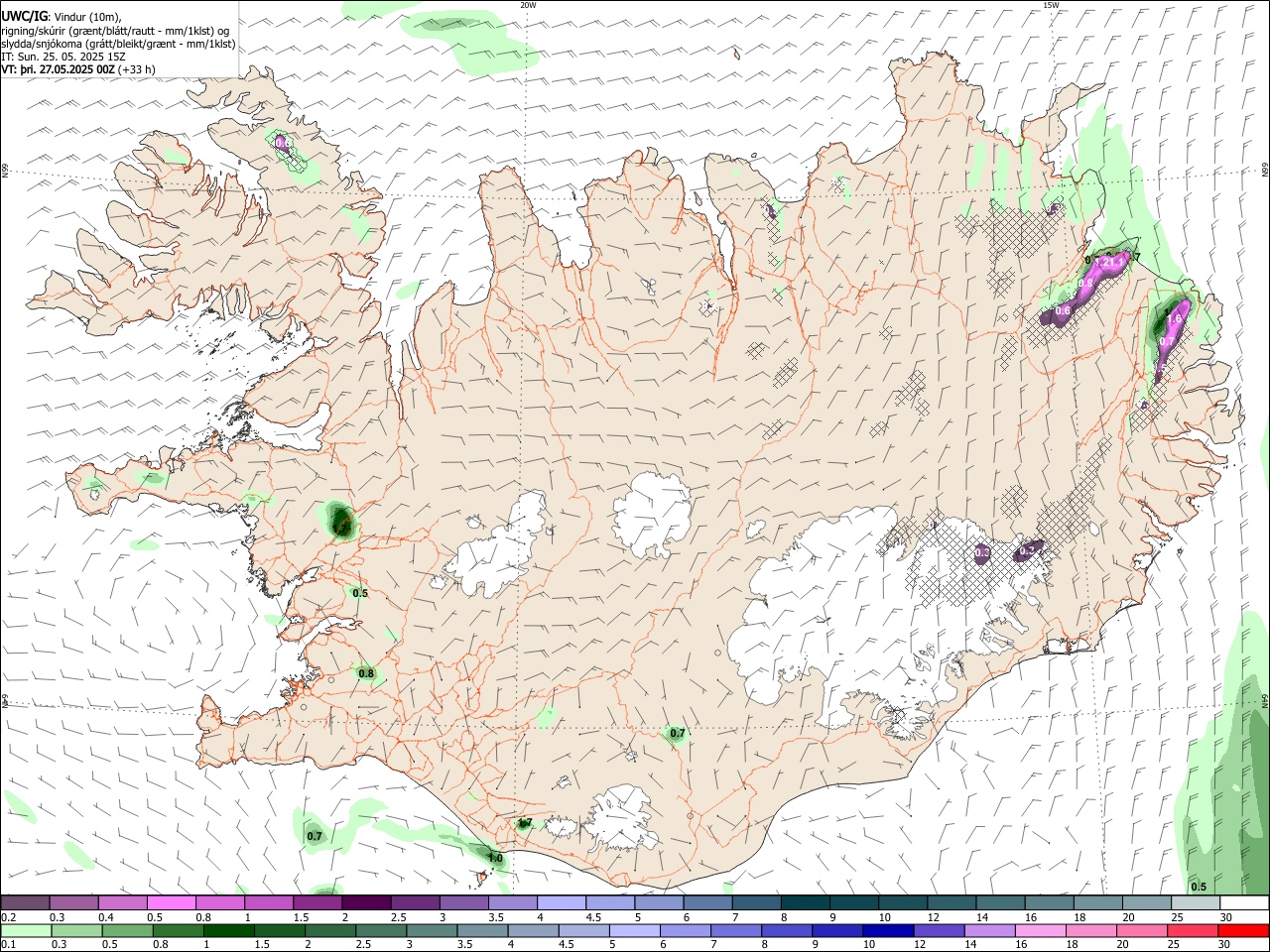The image size is (1270, 952).
Task: Pick the dark teal 8 swatch in the upper scale
Action: pyautogui.click(x=806, y=902)
